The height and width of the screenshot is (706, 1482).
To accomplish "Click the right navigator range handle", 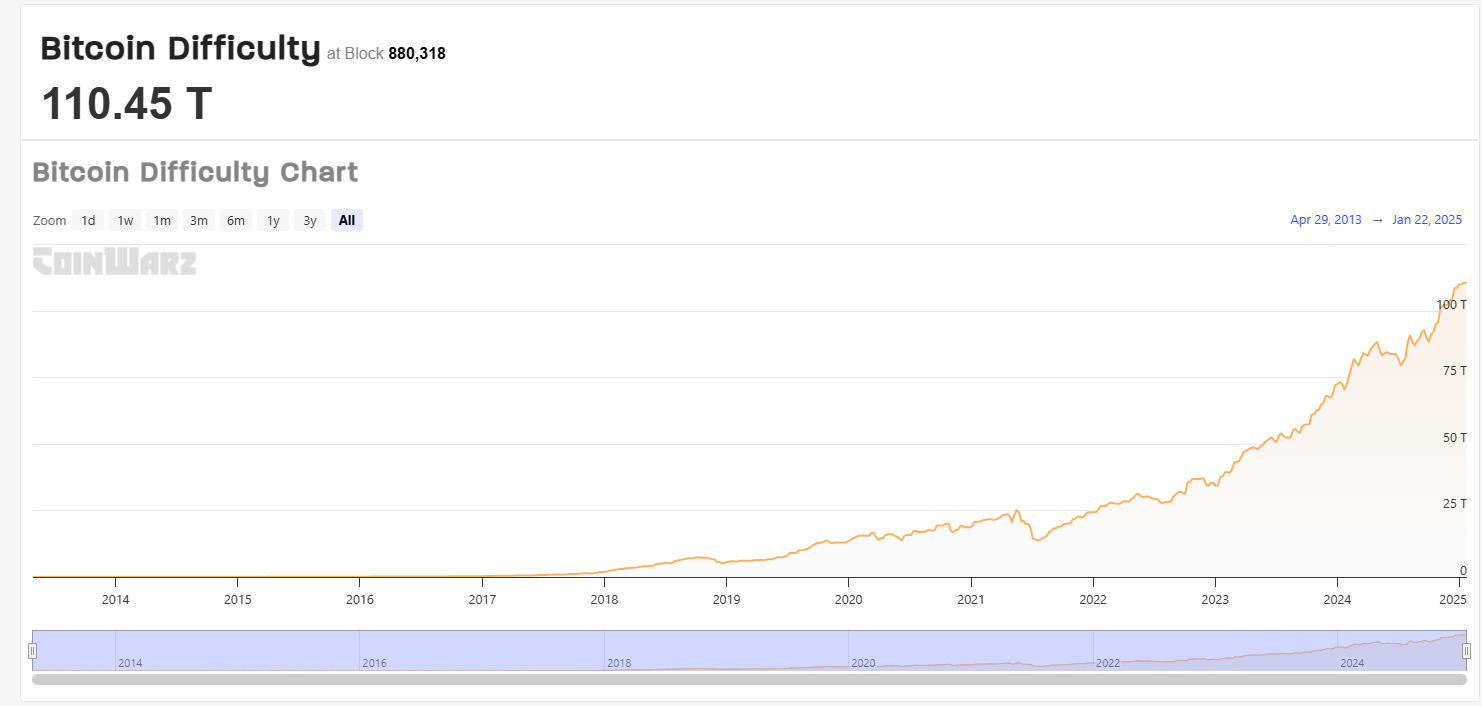I will coord(1466,651).
